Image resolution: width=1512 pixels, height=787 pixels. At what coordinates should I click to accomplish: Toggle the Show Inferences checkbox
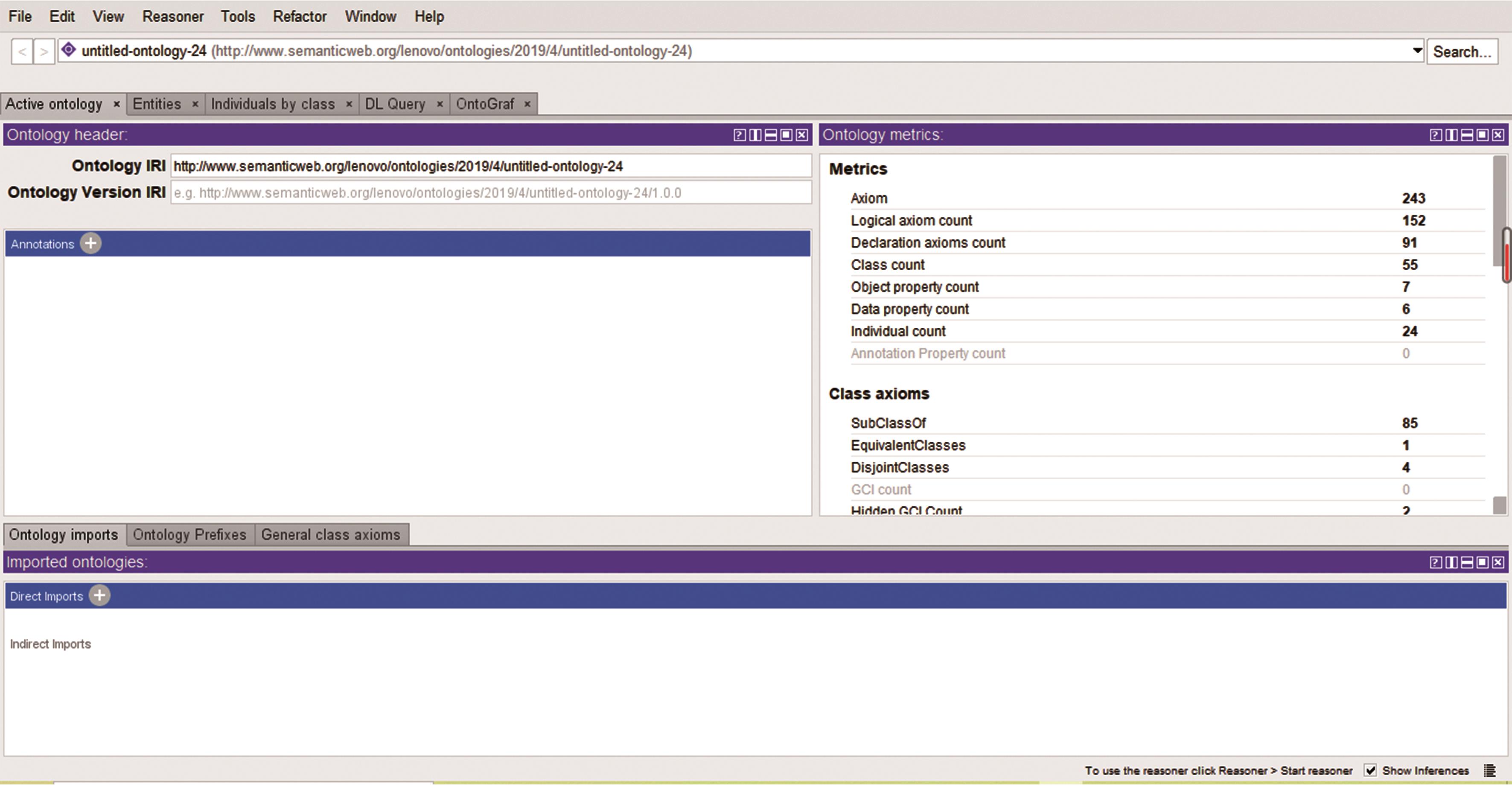click(1370, 770)
